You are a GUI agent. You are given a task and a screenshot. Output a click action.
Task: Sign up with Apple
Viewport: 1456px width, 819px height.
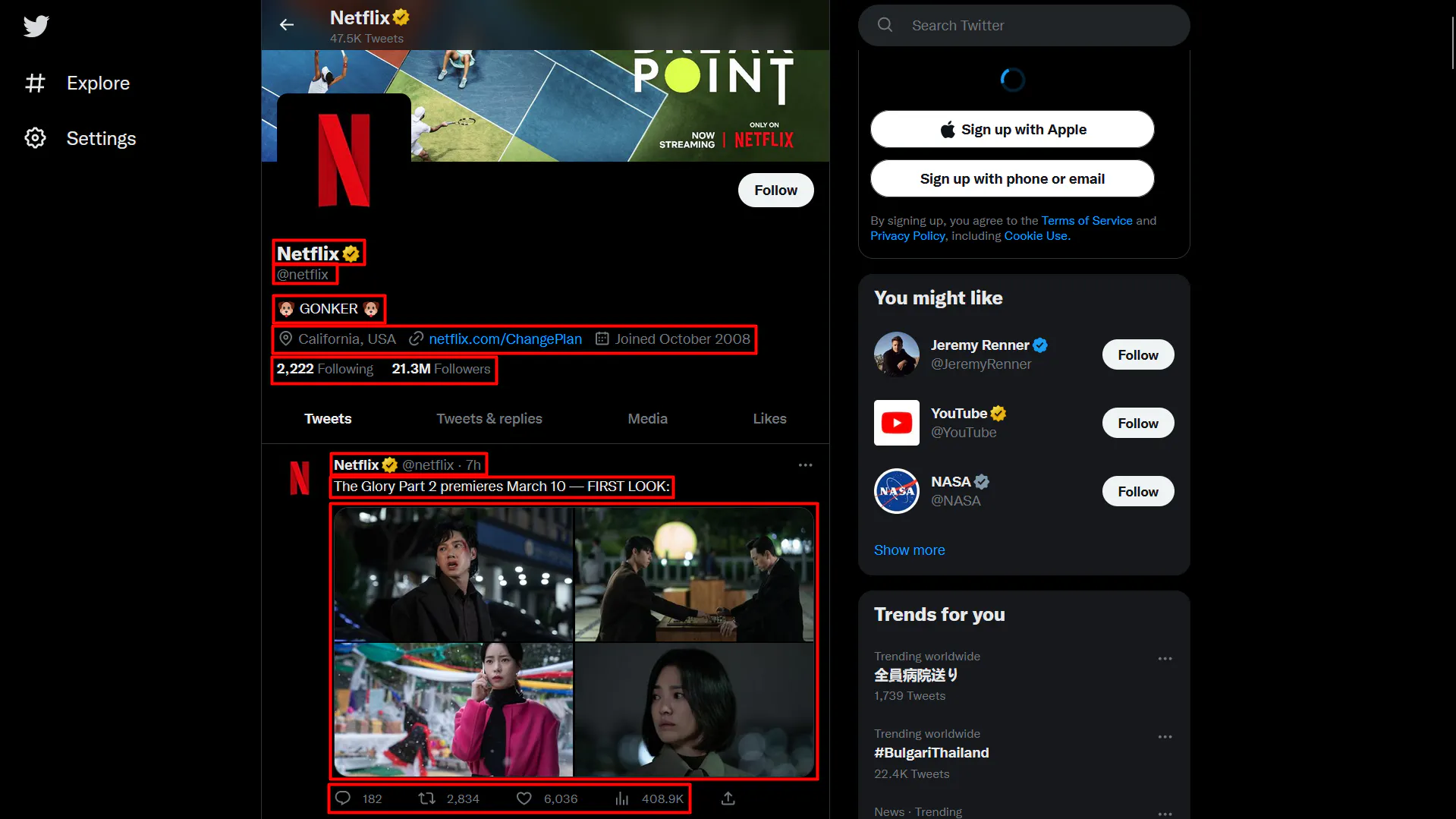pyautogui.click(x=1011, y=129)
